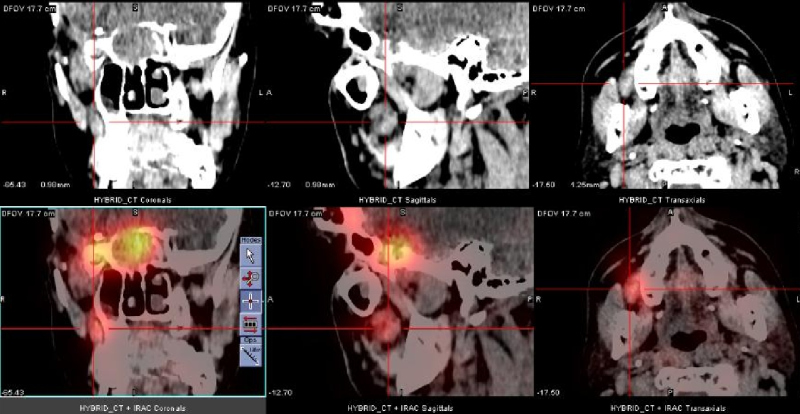800x414 pixels.
Task: Click the HYBRID_CT + IRAC Sagittals caption label
Action: click(400, 407)
